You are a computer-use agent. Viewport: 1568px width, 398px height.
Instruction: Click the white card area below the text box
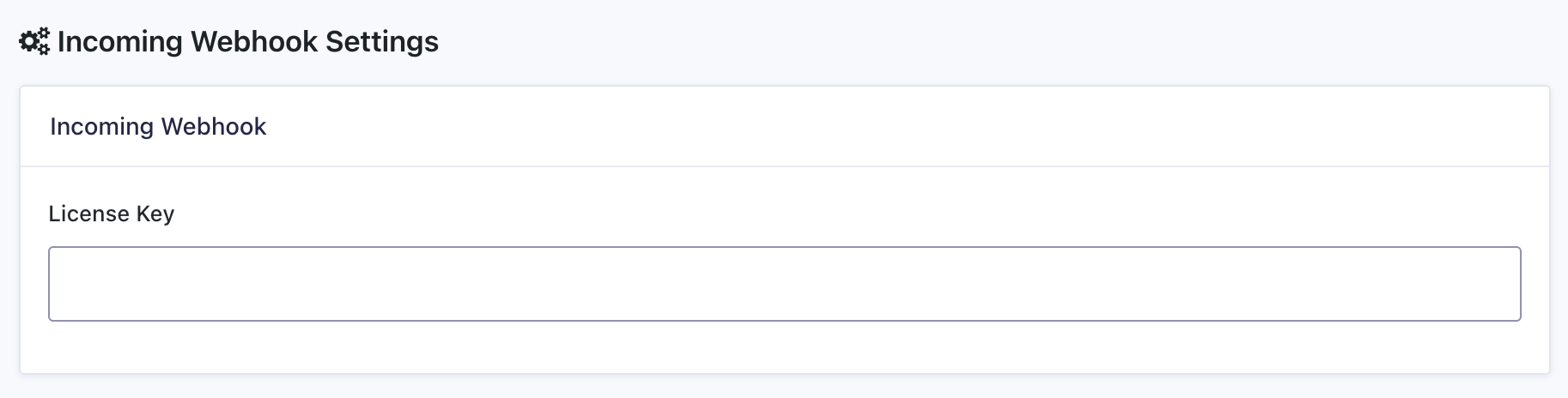[x=784, y=347]
